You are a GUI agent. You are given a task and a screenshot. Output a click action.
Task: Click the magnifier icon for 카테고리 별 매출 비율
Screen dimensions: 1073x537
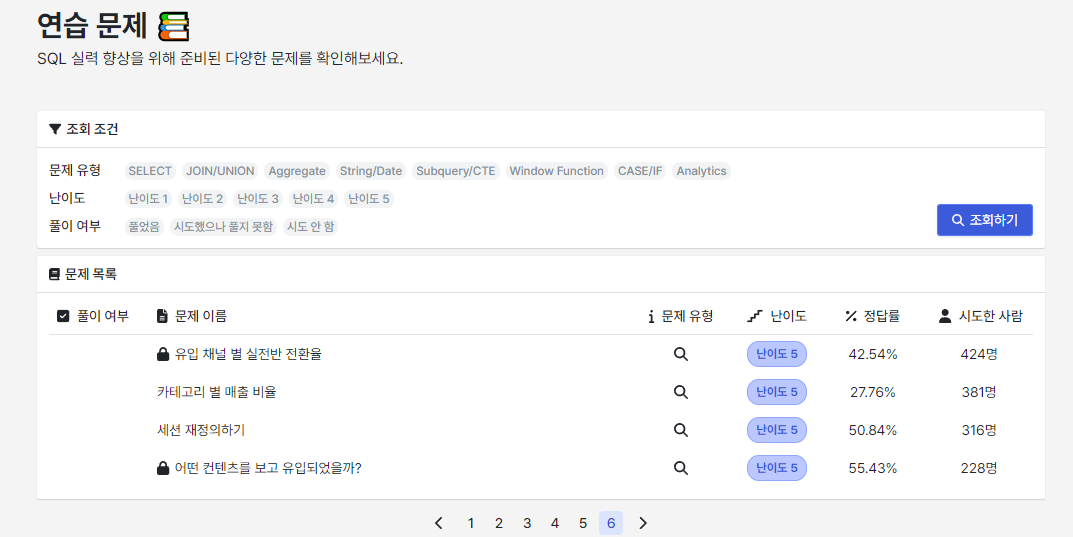680,392
